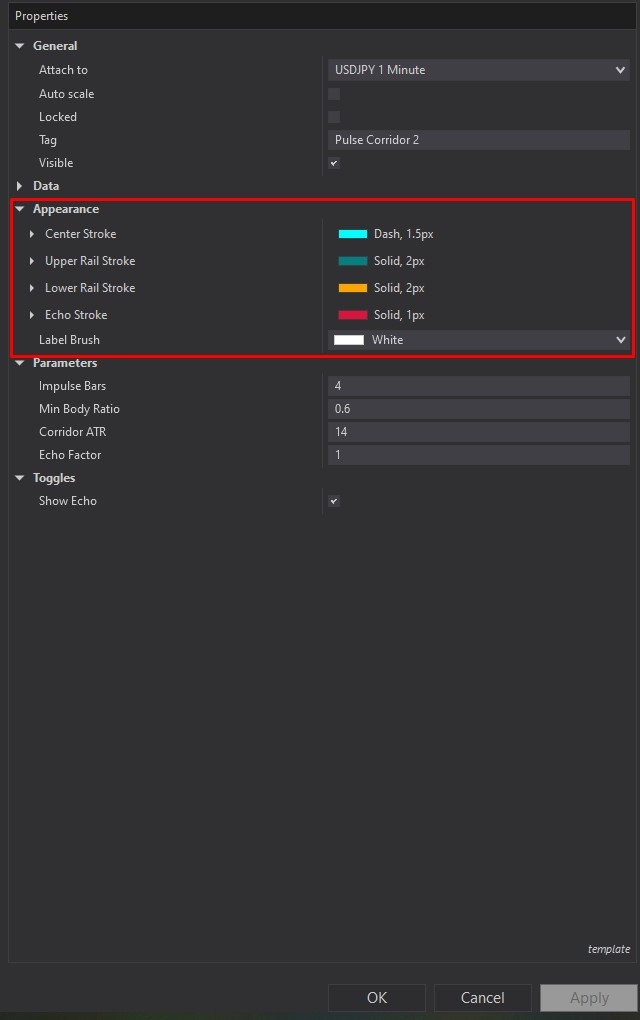Collapse the General section
640x1020 pixels.
(20, 46)
